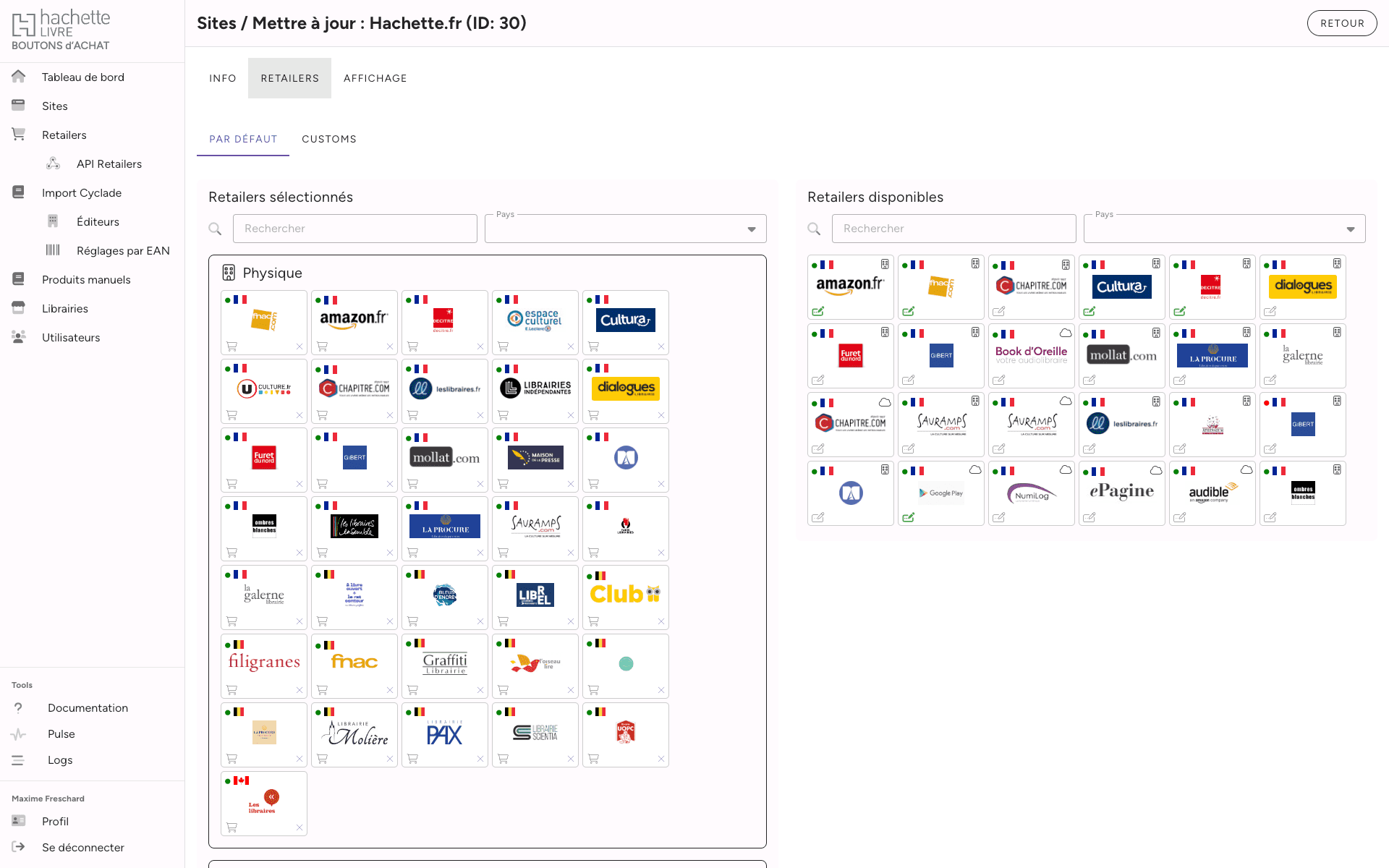Click the Produits manuels icon
Image resolution: width=1389 pixels, height=868 pixels.
click(19, 279)
